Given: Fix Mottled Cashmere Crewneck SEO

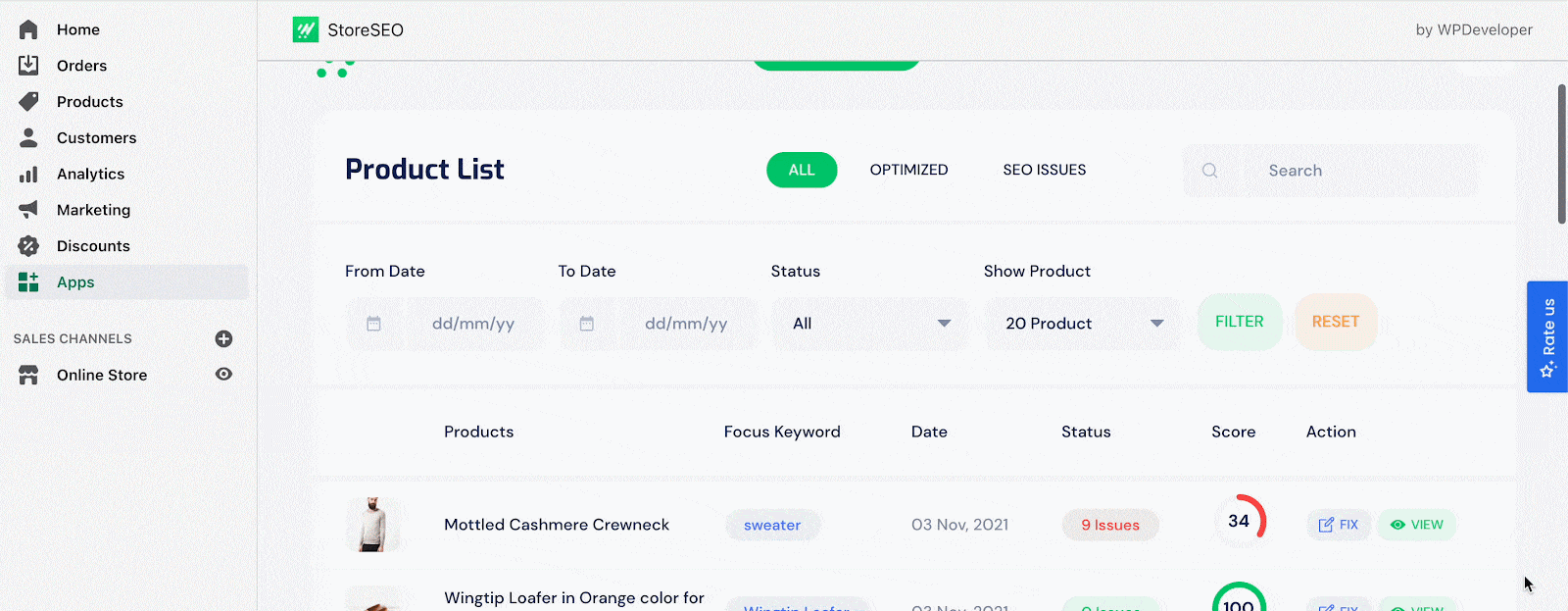Looking at the screenshot, I should (1339, 525).
